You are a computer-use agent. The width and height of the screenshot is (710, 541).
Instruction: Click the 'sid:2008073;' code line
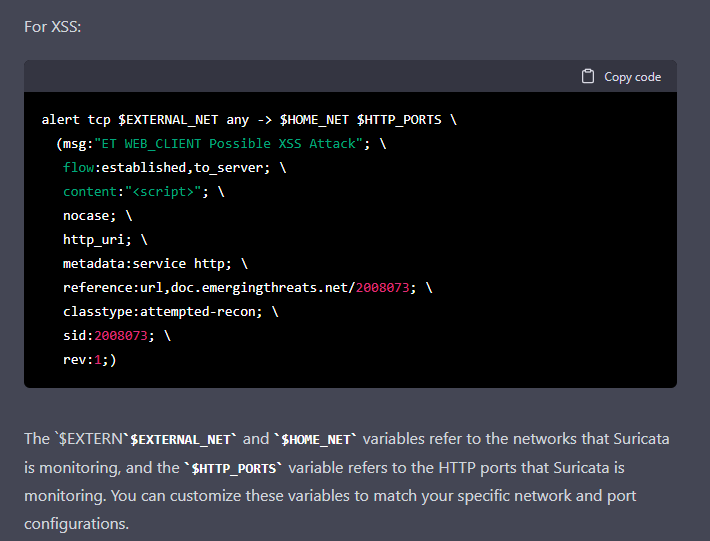tap(117, 335)
